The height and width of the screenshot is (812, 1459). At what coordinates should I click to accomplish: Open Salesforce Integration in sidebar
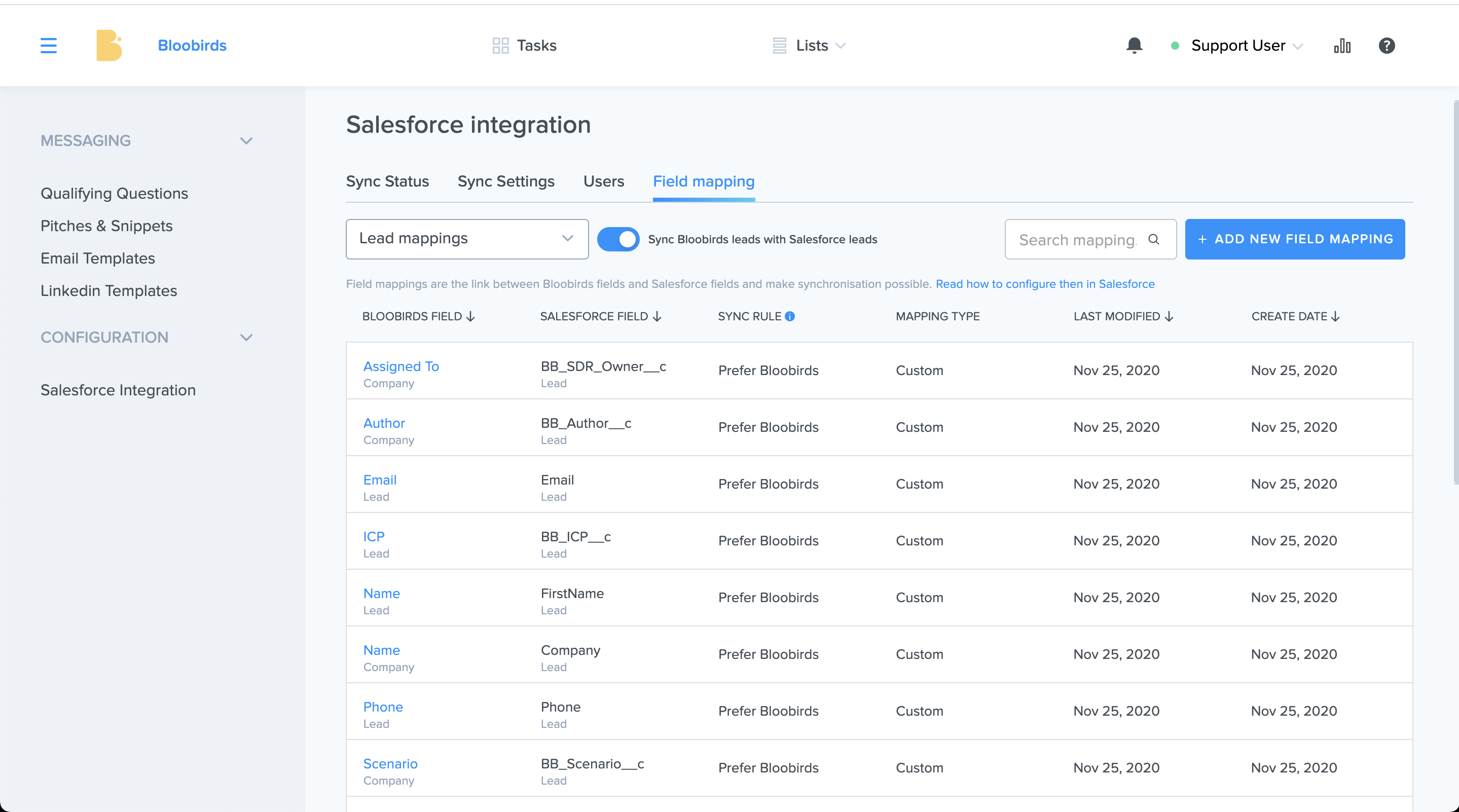pos(118,390)
